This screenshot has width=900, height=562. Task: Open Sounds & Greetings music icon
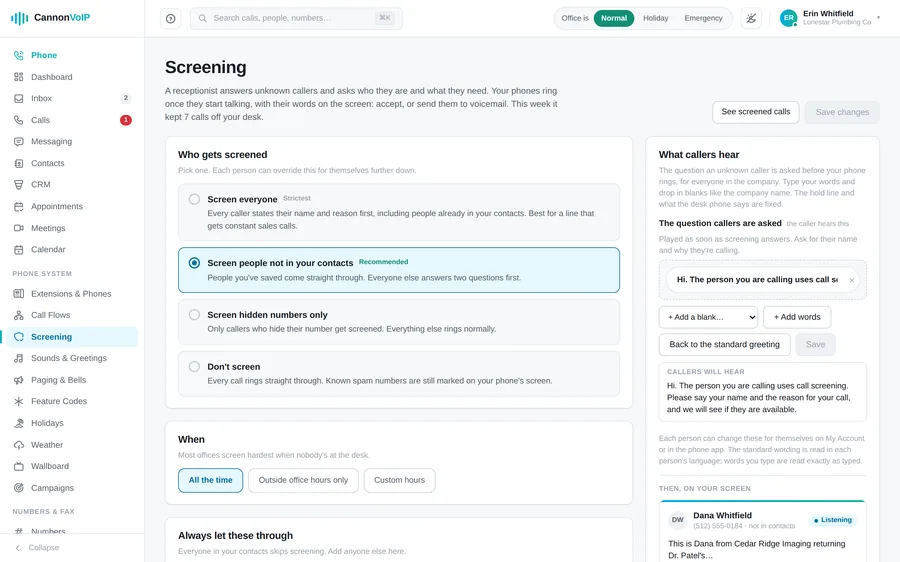19,358
